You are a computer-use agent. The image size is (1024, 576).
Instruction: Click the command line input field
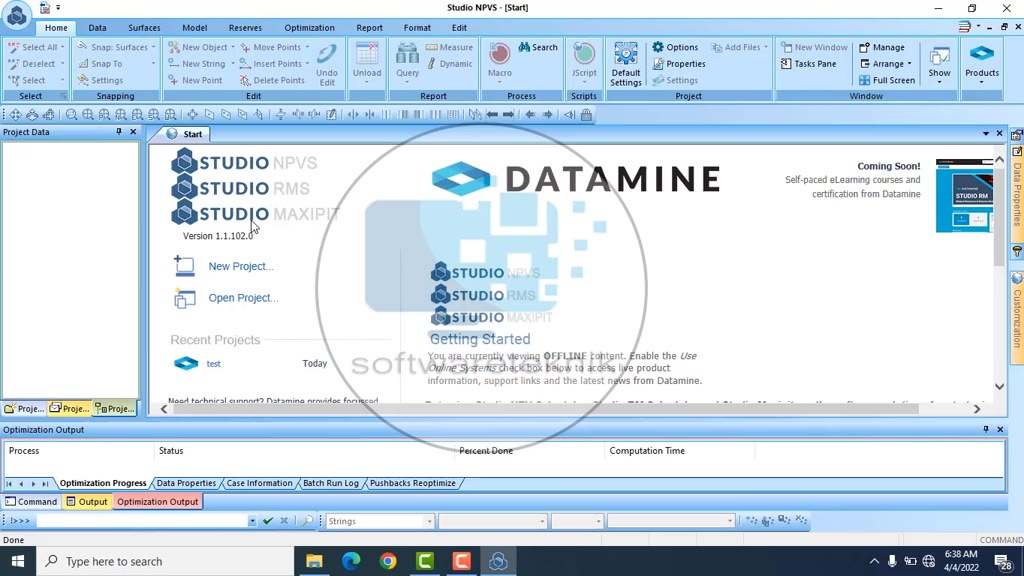pos(142,521)
